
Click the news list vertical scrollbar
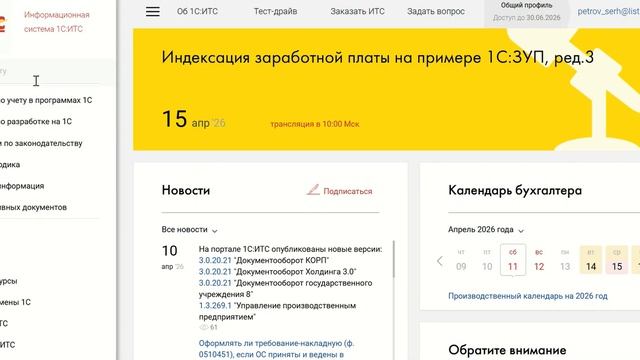point(393,259)
